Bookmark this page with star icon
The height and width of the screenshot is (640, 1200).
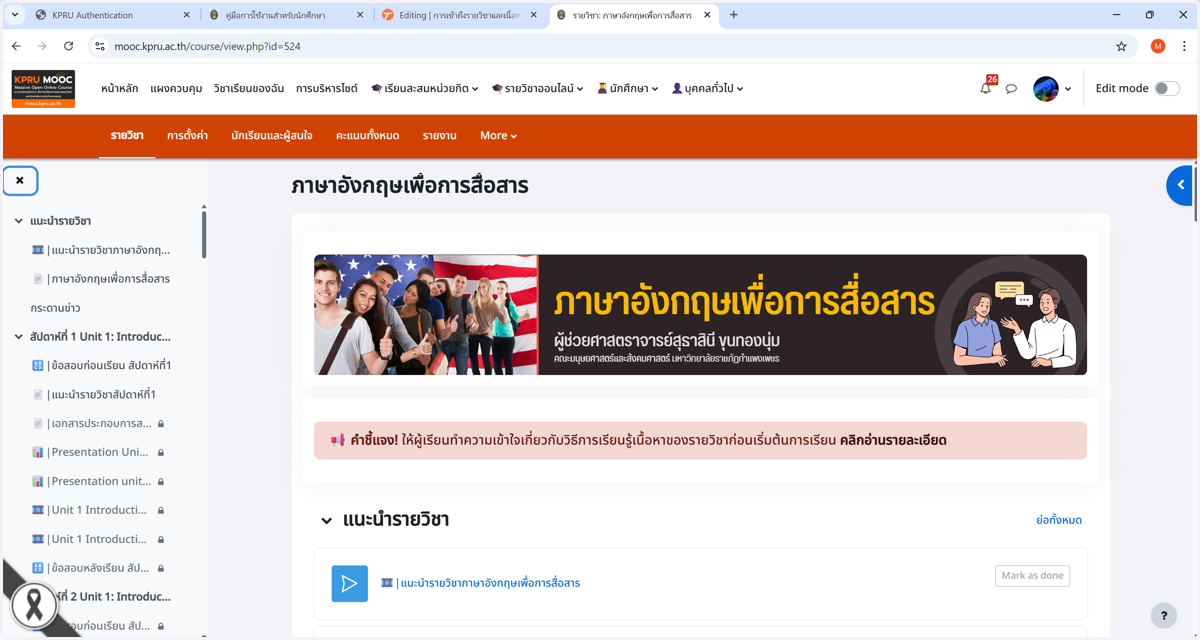click(1121, 46)
